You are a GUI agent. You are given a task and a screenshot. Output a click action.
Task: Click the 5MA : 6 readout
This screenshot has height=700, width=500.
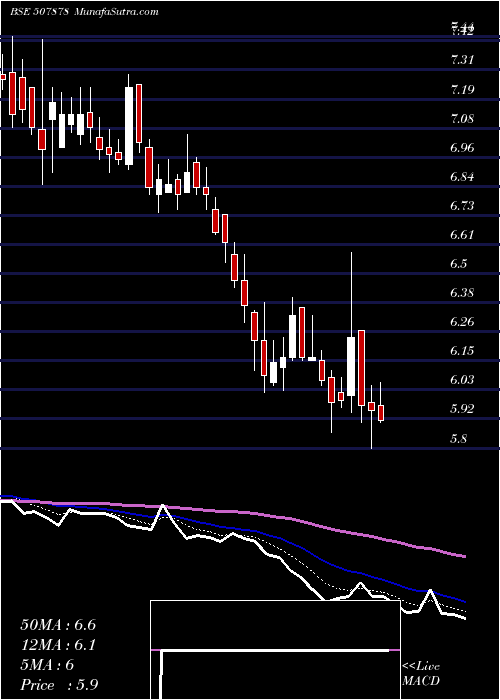click(47, 665)
